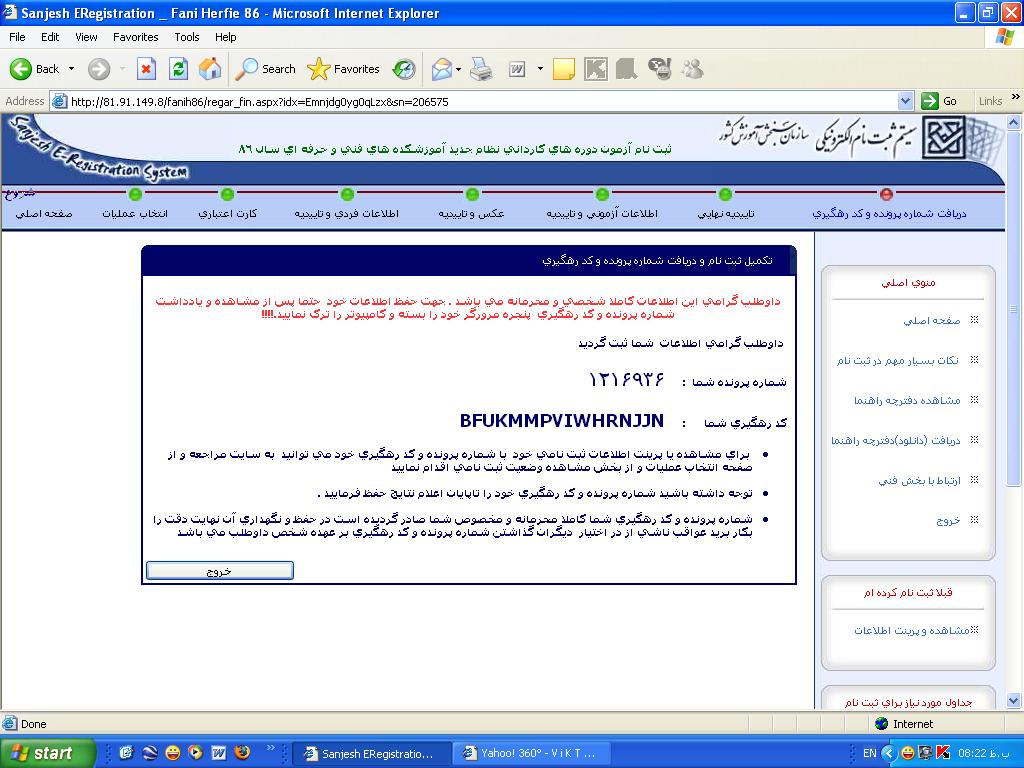Open the View menu
This screenshot has height=768, width=1024.
[86, 37]
